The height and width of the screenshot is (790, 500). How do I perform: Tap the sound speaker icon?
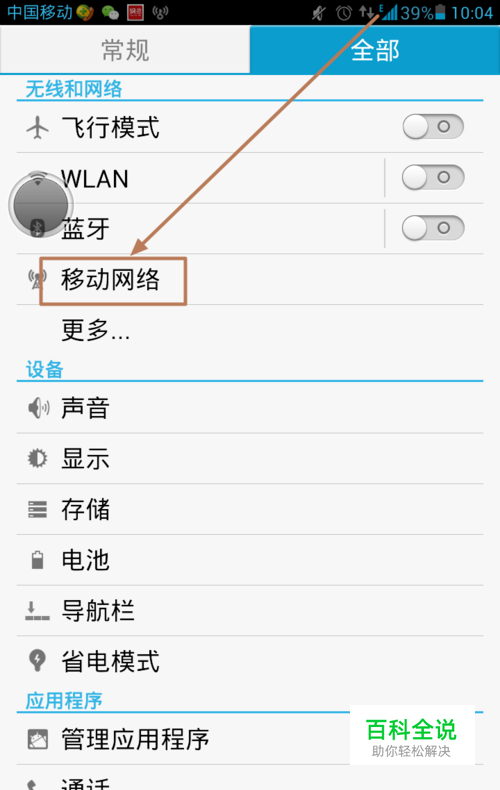click(38, 408)
